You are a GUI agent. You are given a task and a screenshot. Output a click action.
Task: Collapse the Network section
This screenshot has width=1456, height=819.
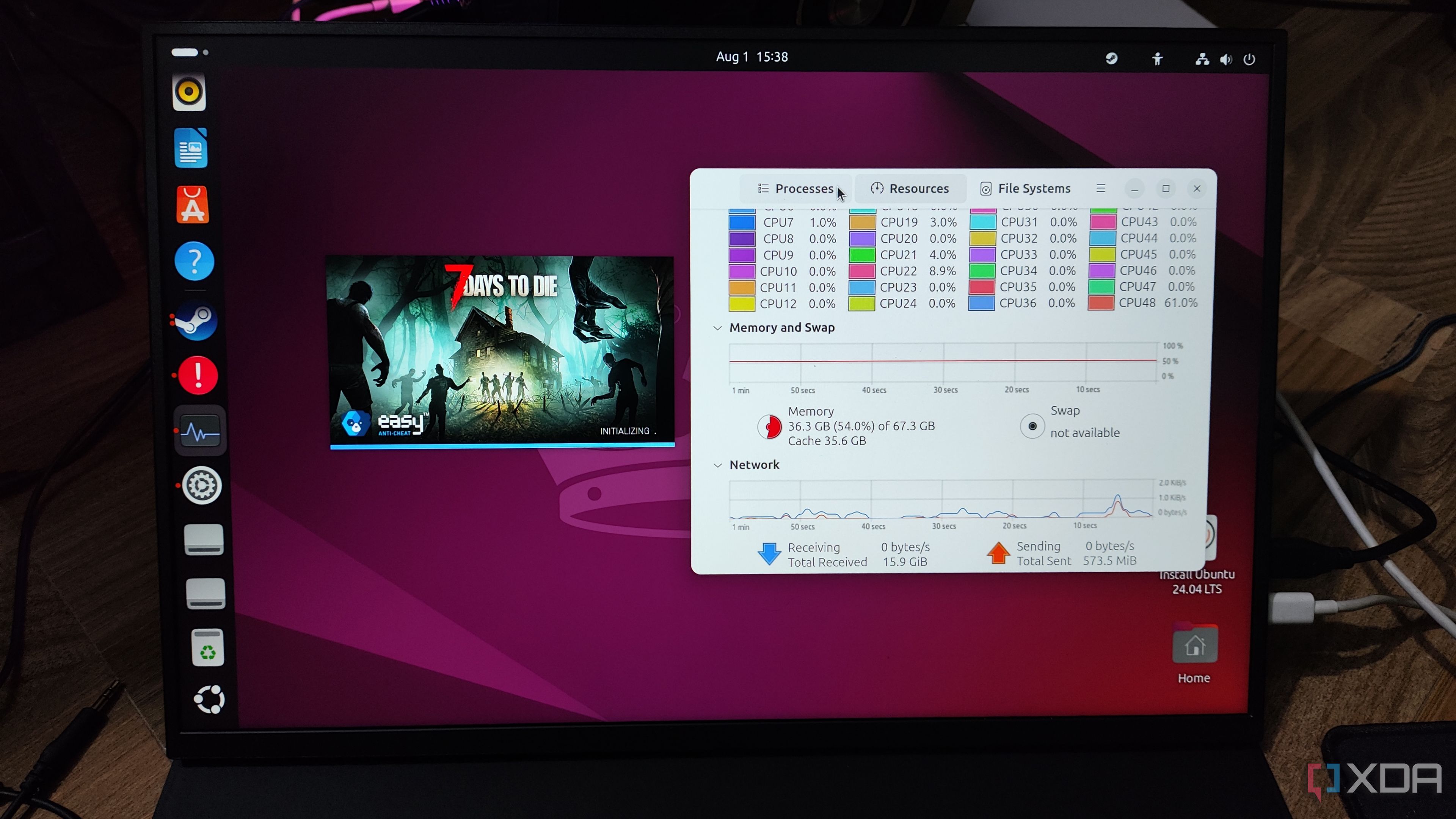[x=717, y=465]
